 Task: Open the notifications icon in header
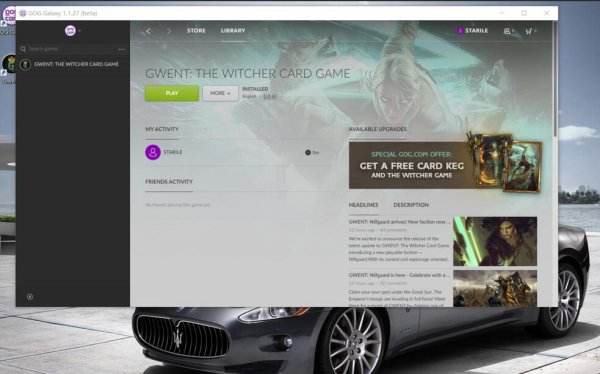click(507, 31)
